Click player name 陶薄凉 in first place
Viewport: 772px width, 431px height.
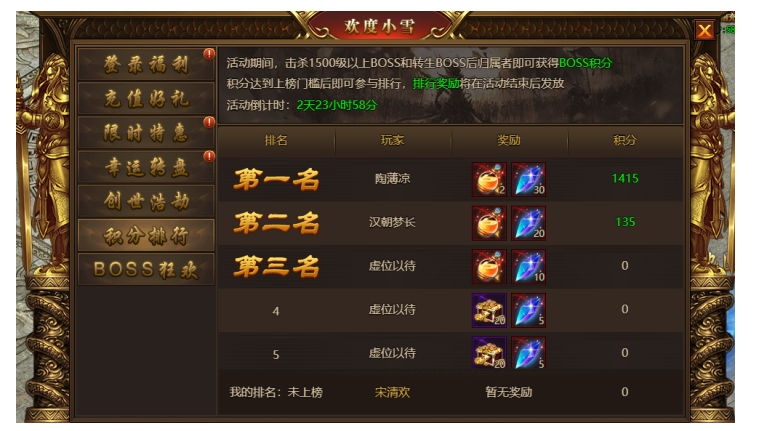(x=392, y=178)
